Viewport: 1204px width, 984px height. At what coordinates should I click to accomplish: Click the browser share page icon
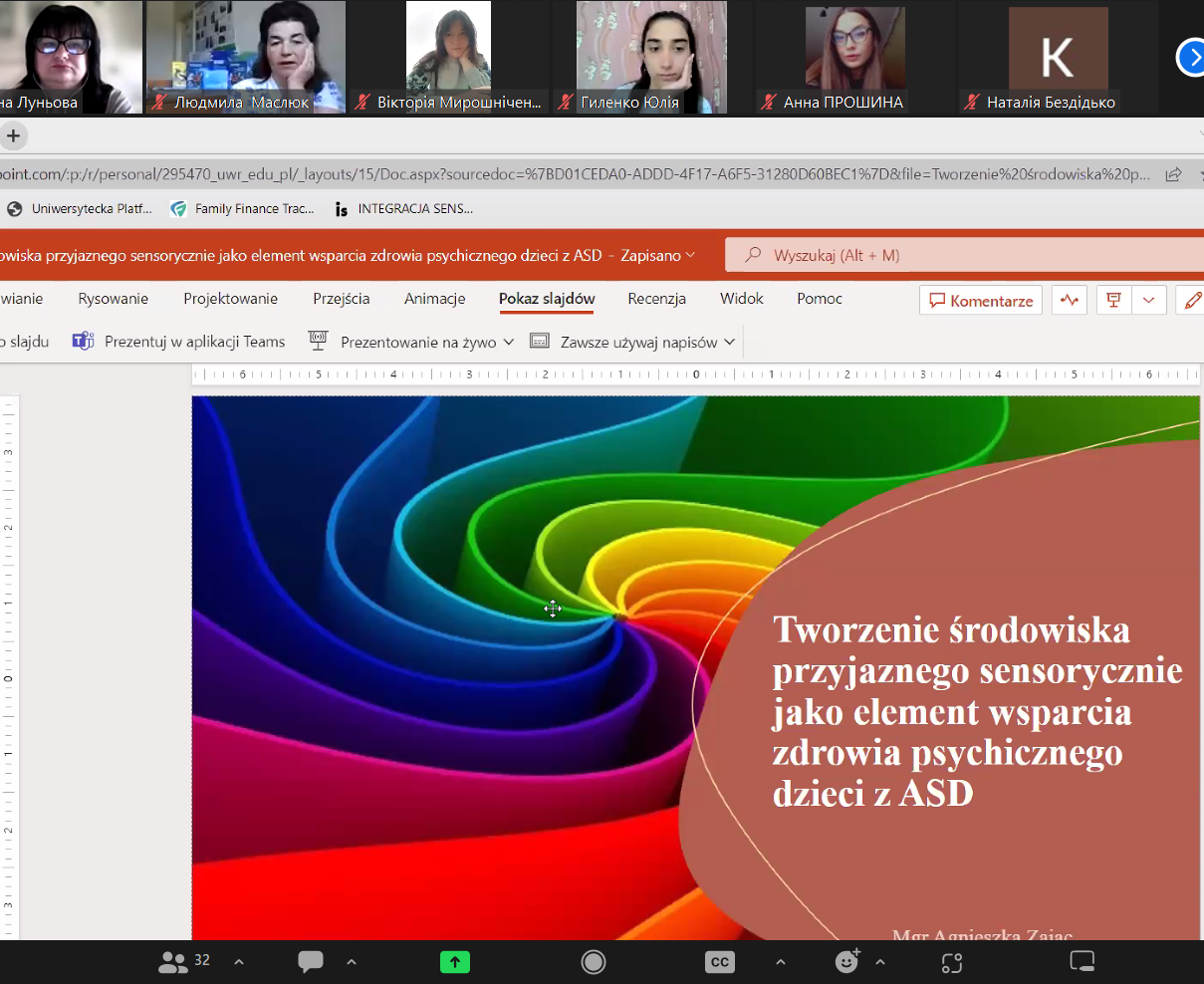click(x=1173, y=174)
